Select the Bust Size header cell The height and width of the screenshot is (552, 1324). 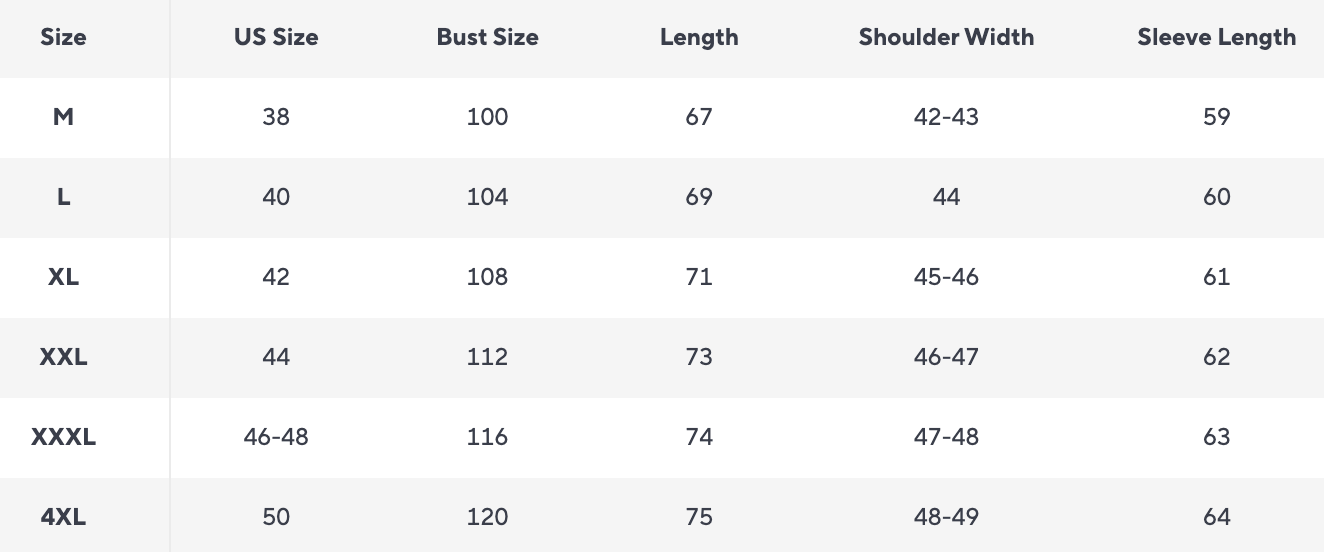click(x=487, y=37)
